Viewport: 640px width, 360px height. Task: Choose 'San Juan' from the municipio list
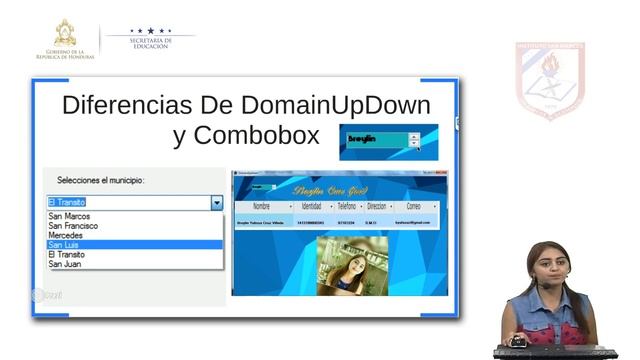pos(64,264)
